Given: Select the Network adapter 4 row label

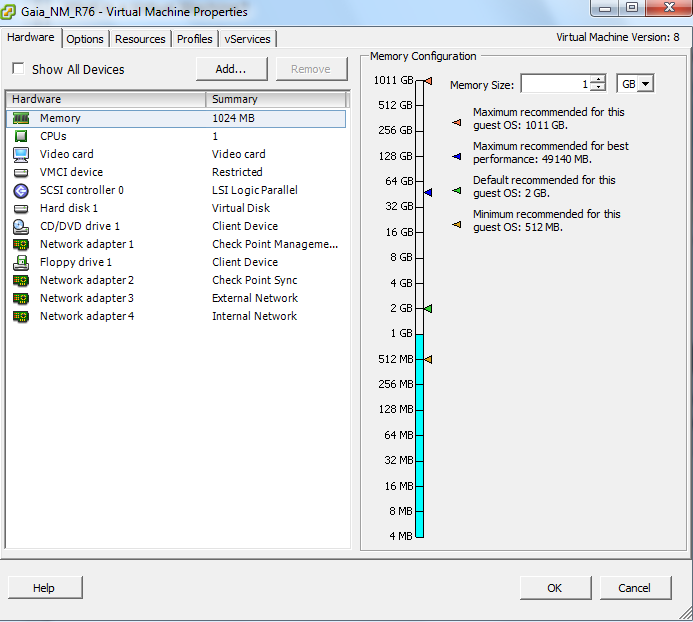Looking at the screenshot, I should tap(87, 317).
